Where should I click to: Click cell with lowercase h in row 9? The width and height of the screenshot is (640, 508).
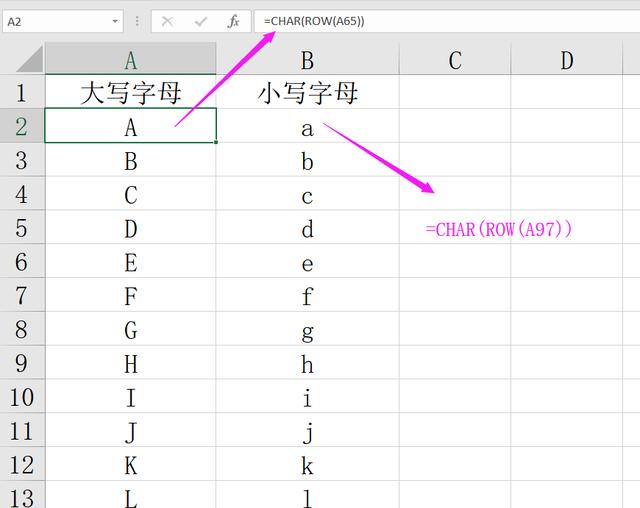(307, 363)
